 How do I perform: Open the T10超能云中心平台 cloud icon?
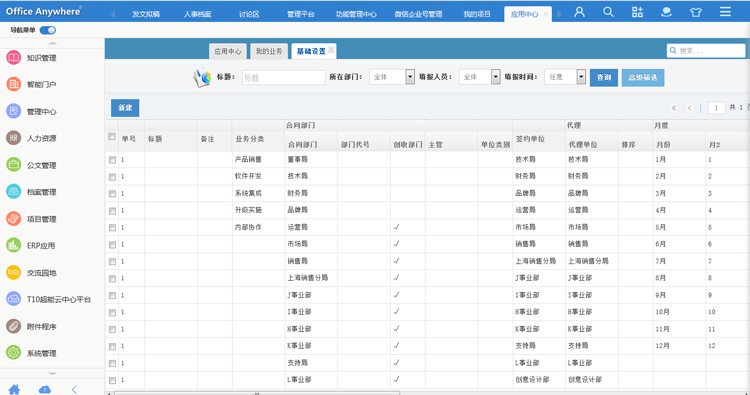coord(13,299)
